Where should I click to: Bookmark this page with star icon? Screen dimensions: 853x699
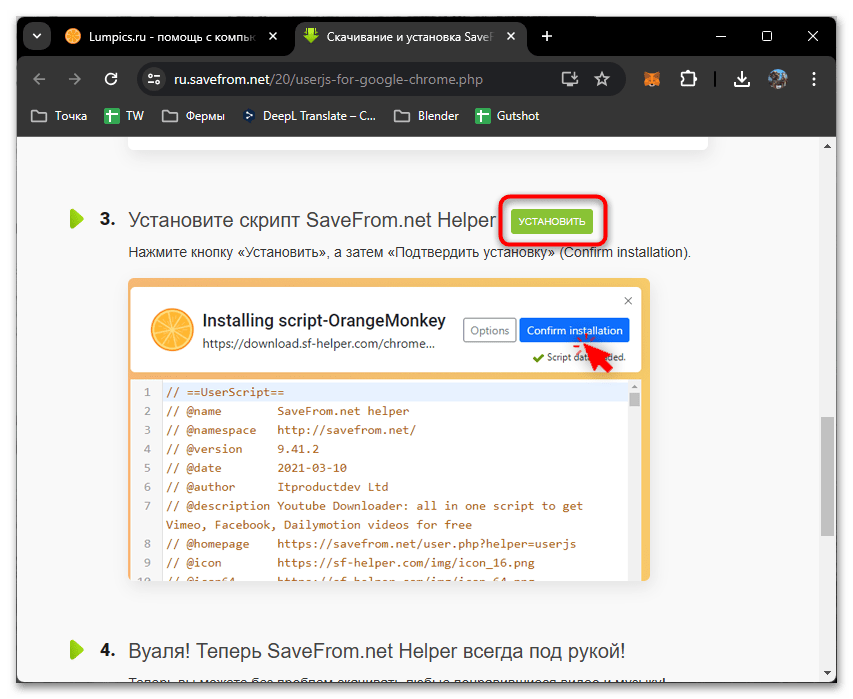601,79
